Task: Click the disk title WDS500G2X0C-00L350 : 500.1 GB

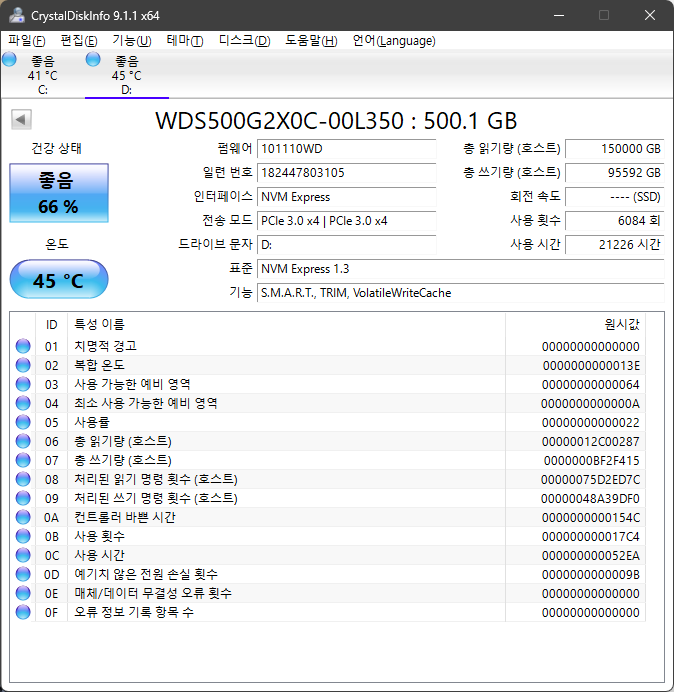Action: point(336,120)
